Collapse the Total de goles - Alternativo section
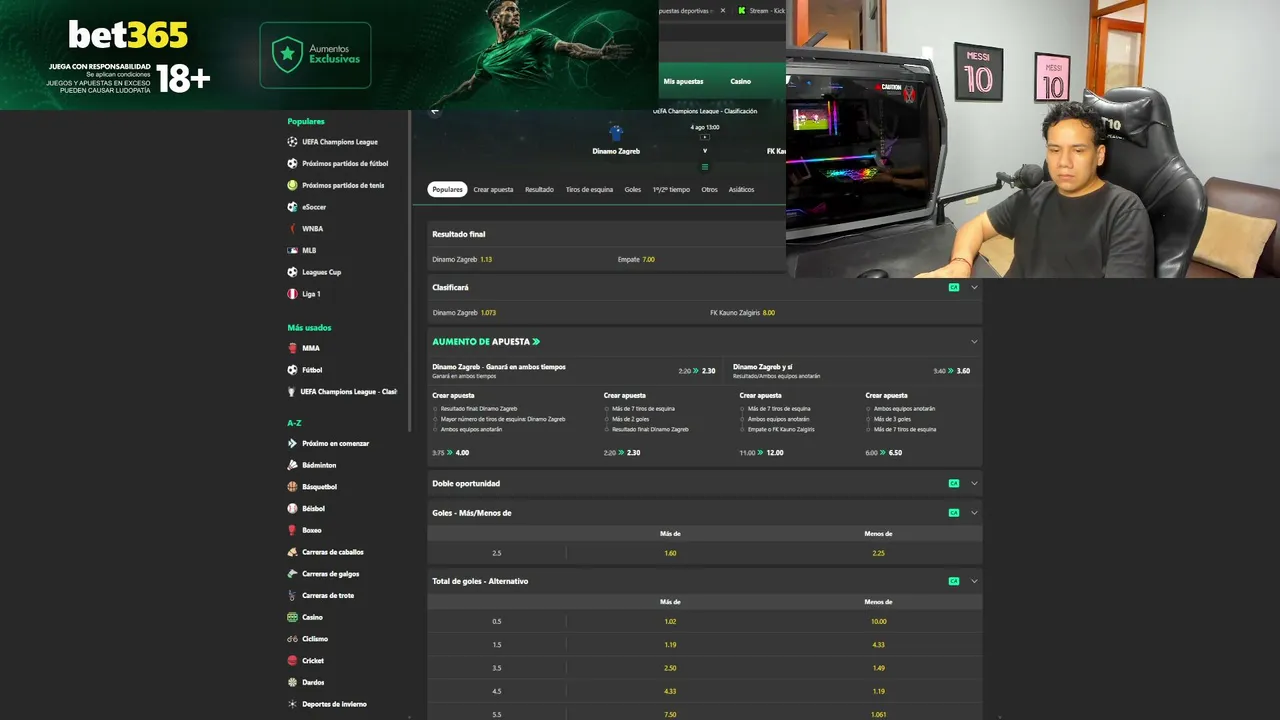This screenshot has width=1280, height=720. (974, 581)
